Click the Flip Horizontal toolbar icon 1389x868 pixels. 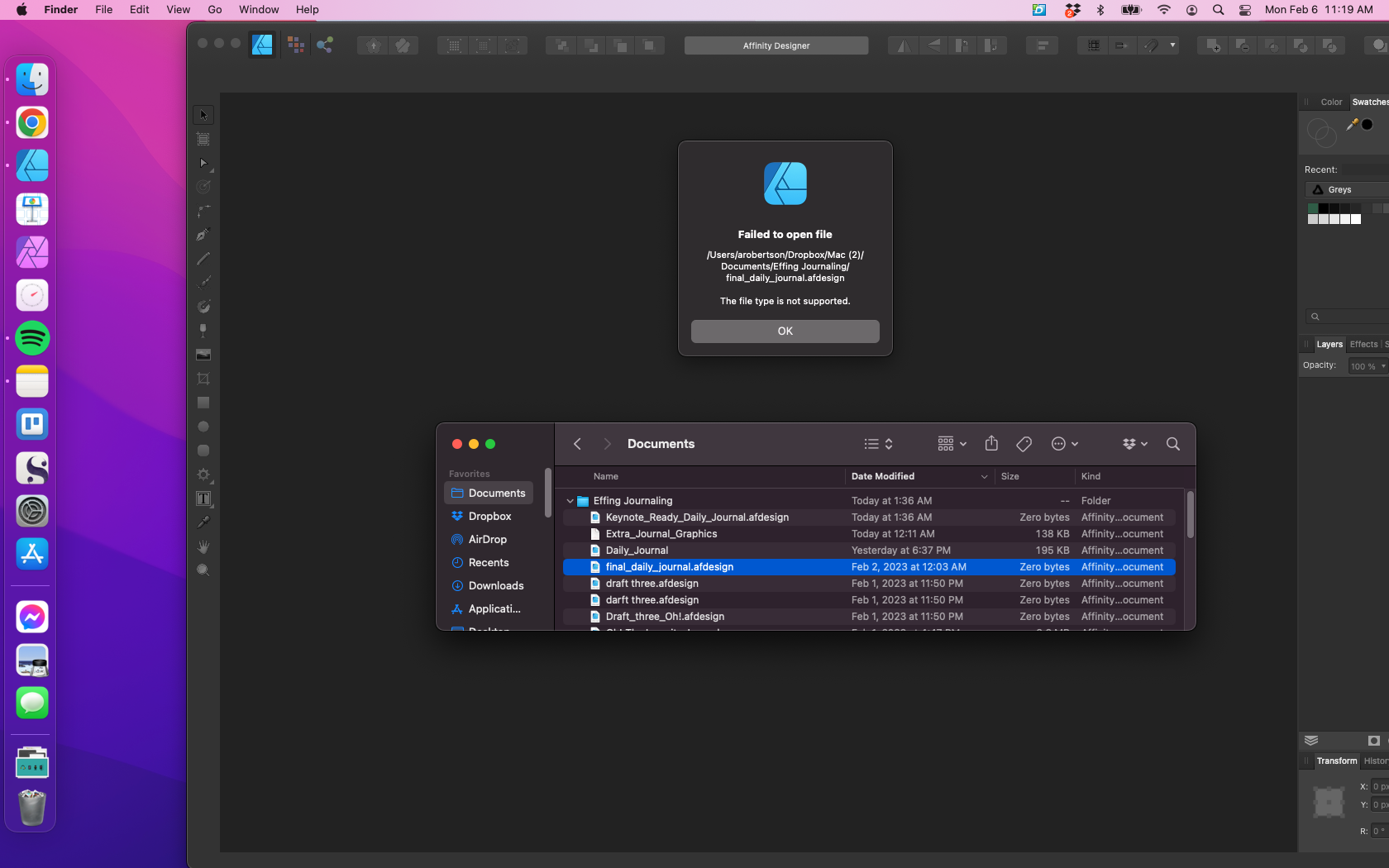[904, 45]
